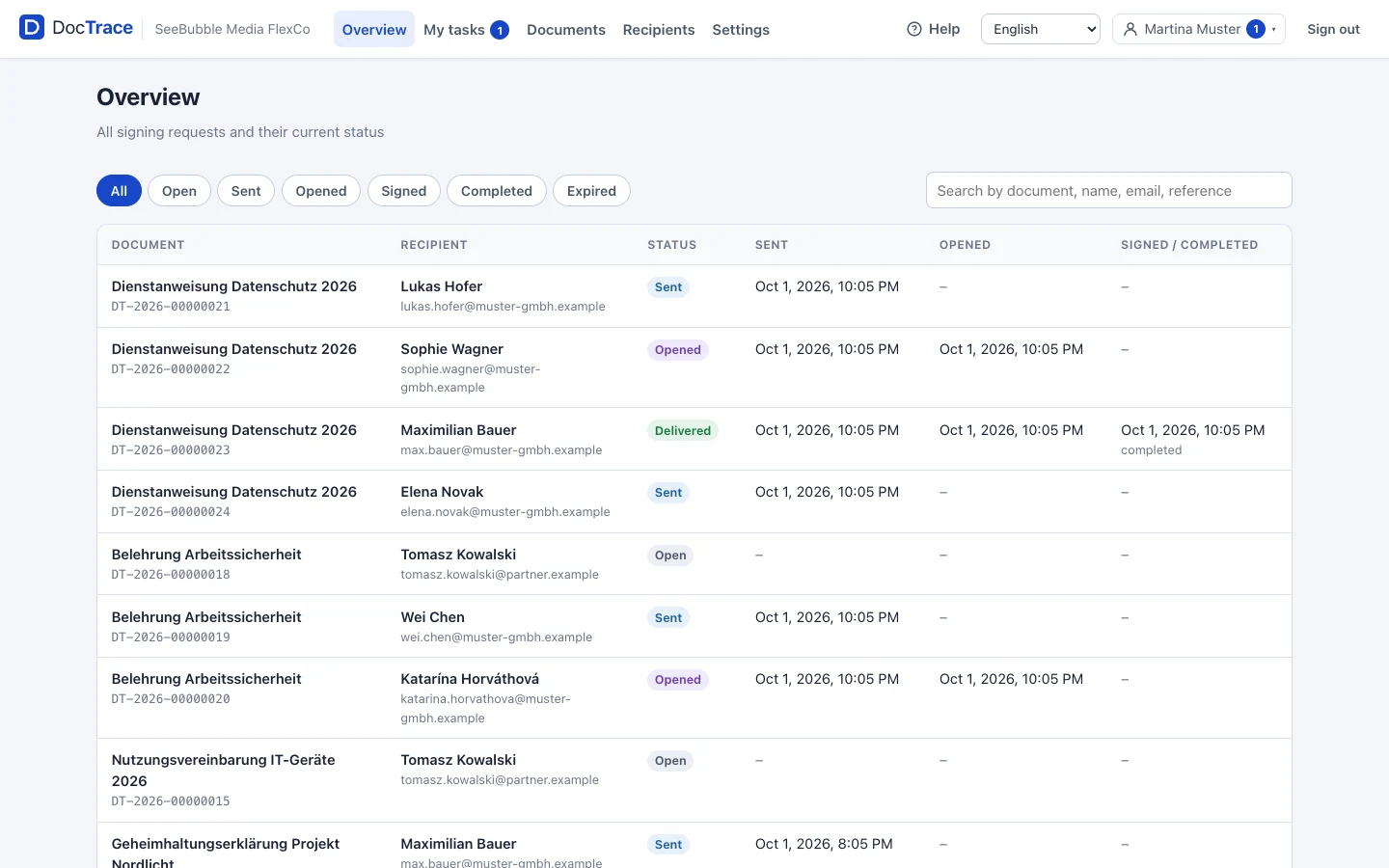1389x868 pixels.
Task: Open the Recipients tab
Action: (659, 29)
